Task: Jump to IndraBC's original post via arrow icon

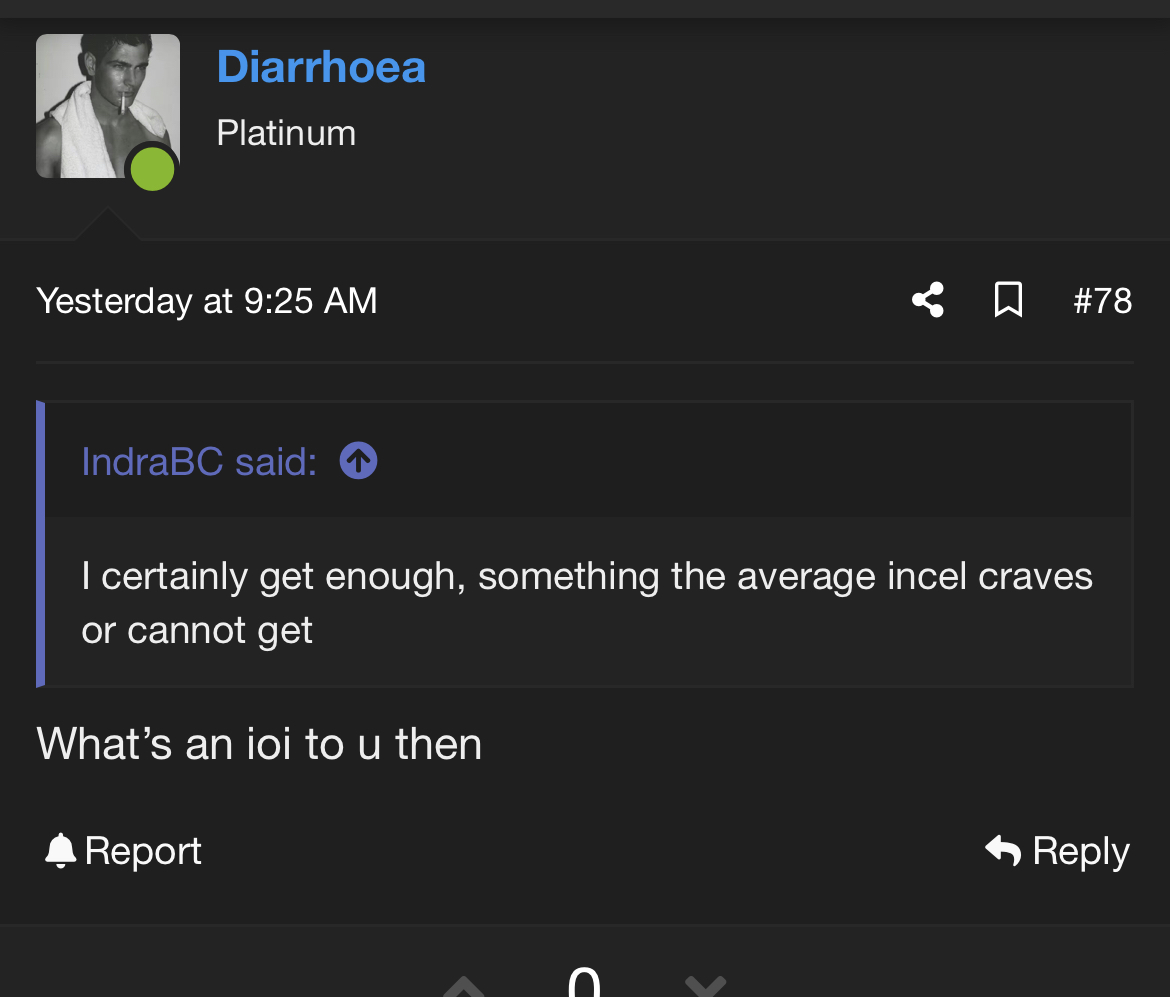Action: pyautogui.click(x=358, y=461)
